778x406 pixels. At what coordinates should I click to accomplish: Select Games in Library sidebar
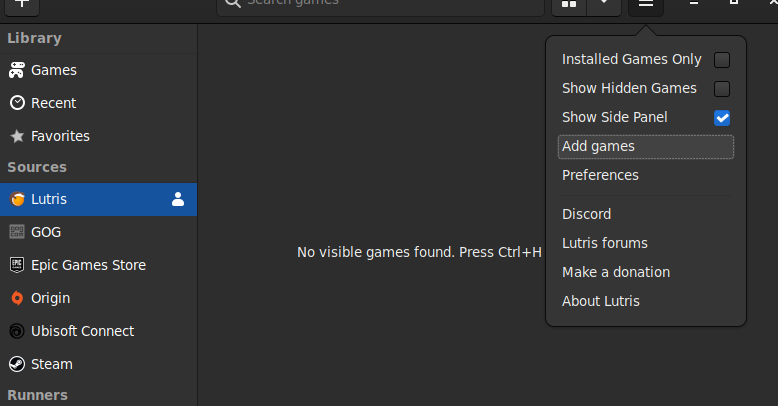[x=98, y=70]
